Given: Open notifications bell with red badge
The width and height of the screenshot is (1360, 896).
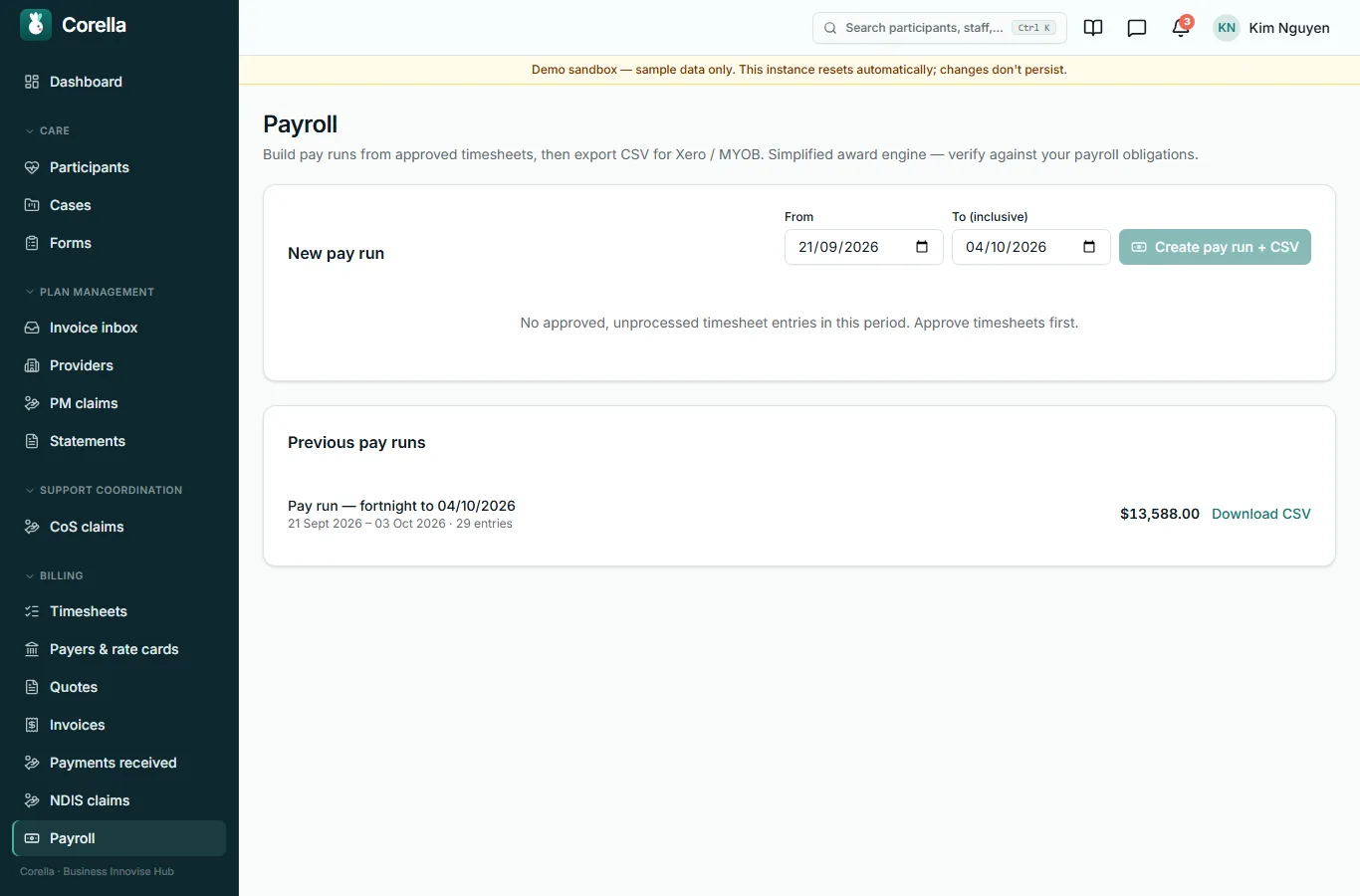Looking at the screenshot, I should coord(1181,27).
